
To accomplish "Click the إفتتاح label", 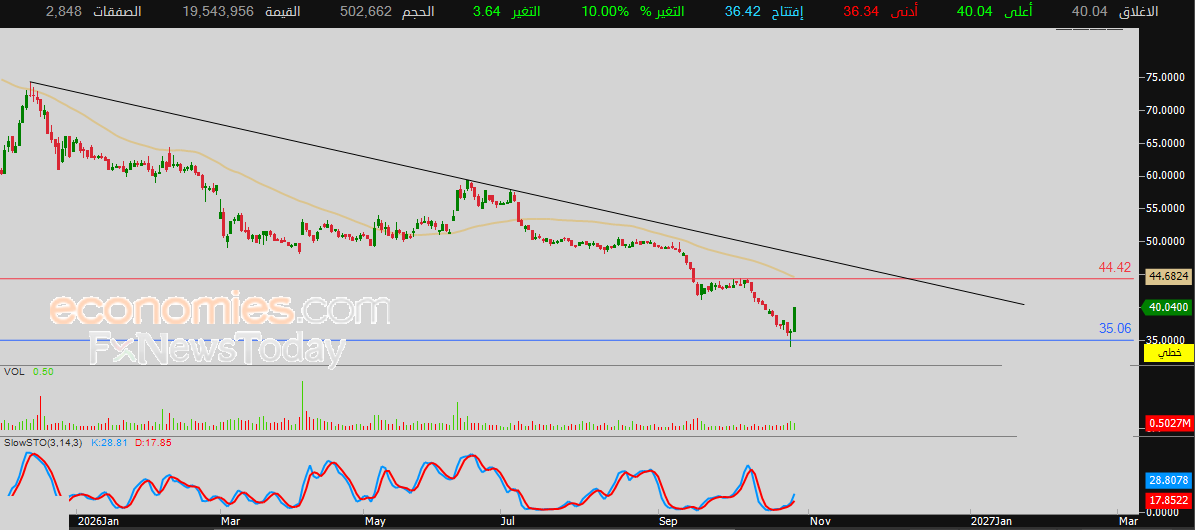I will (x=789, y=11).
